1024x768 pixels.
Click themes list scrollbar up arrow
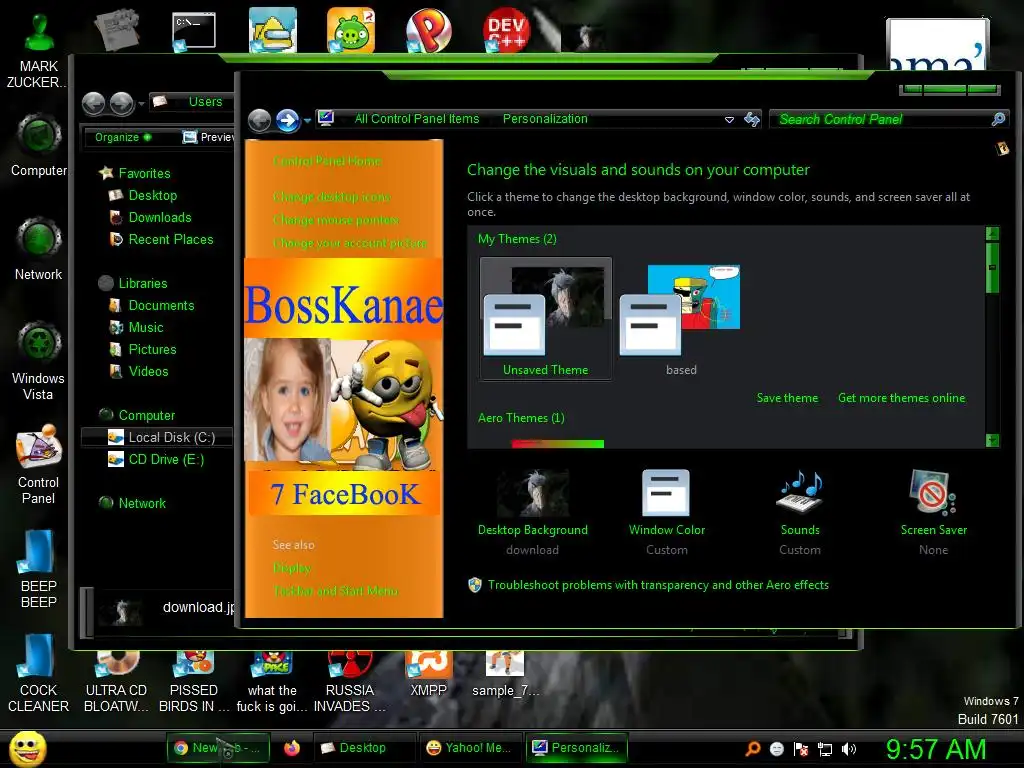992,233
